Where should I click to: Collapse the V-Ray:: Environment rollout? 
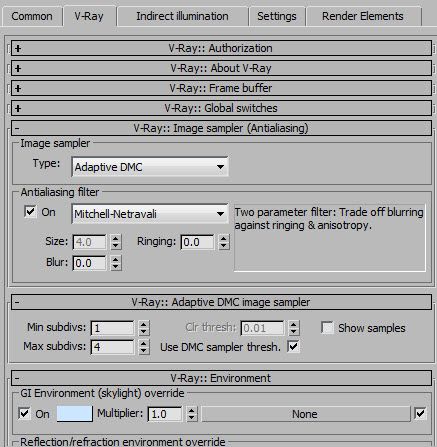pyautogui.click(x=221, y=378)
